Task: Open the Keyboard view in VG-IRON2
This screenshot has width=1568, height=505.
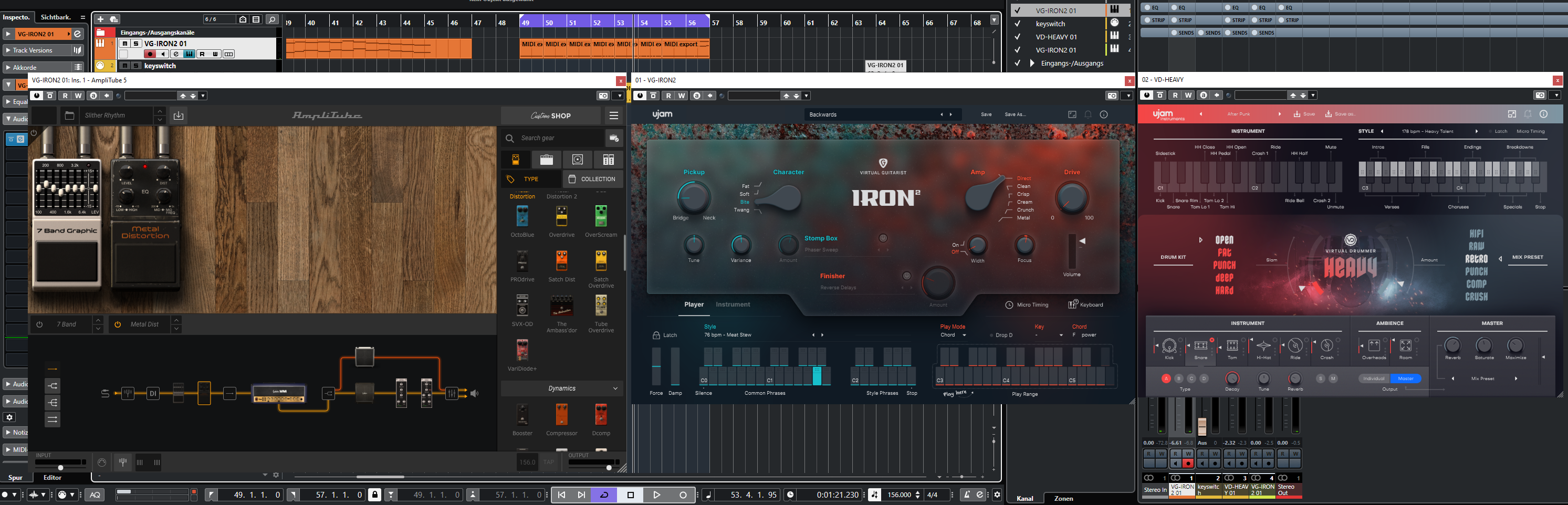Action: pyautogui.click(x=1085, y=305)
